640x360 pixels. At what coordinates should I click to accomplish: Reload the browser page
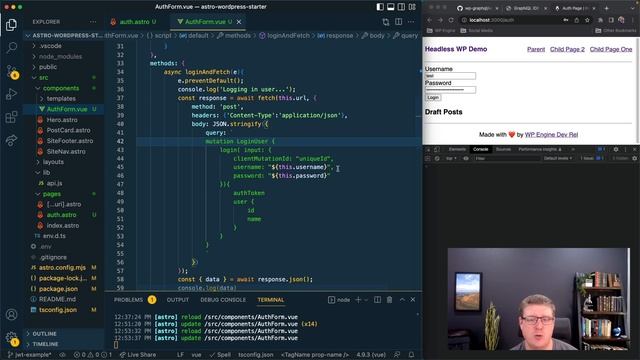451,20
